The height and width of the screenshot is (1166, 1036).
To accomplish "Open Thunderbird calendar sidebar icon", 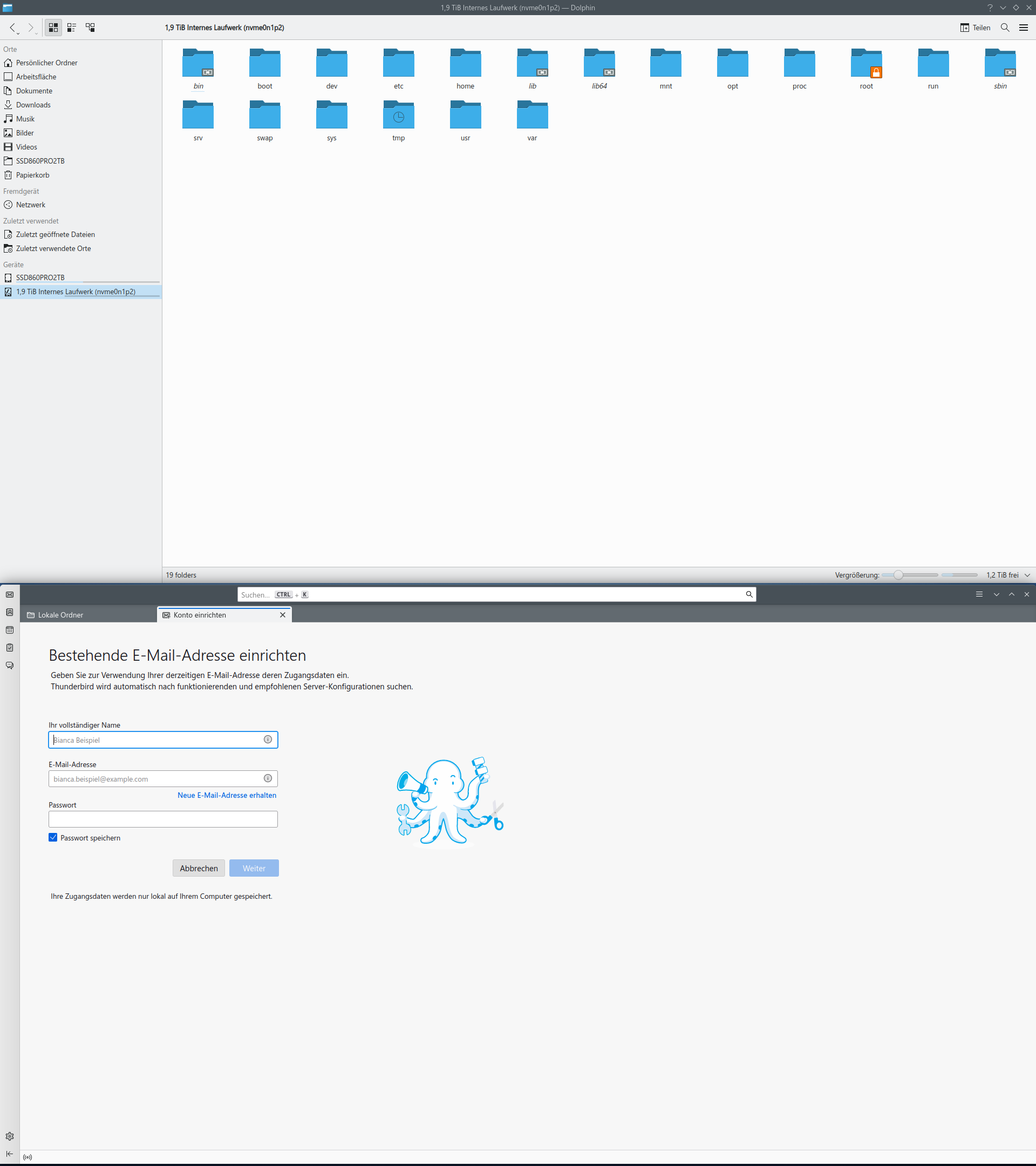I will 10,630.
